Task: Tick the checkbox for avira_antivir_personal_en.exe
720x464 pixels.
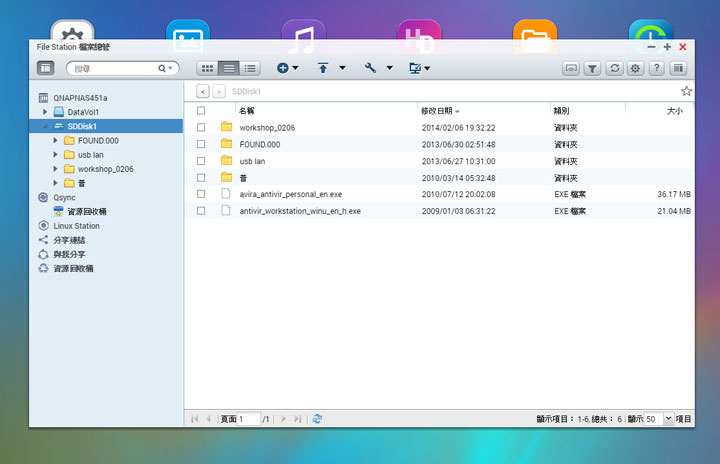Action: click(x=201, y=194)
